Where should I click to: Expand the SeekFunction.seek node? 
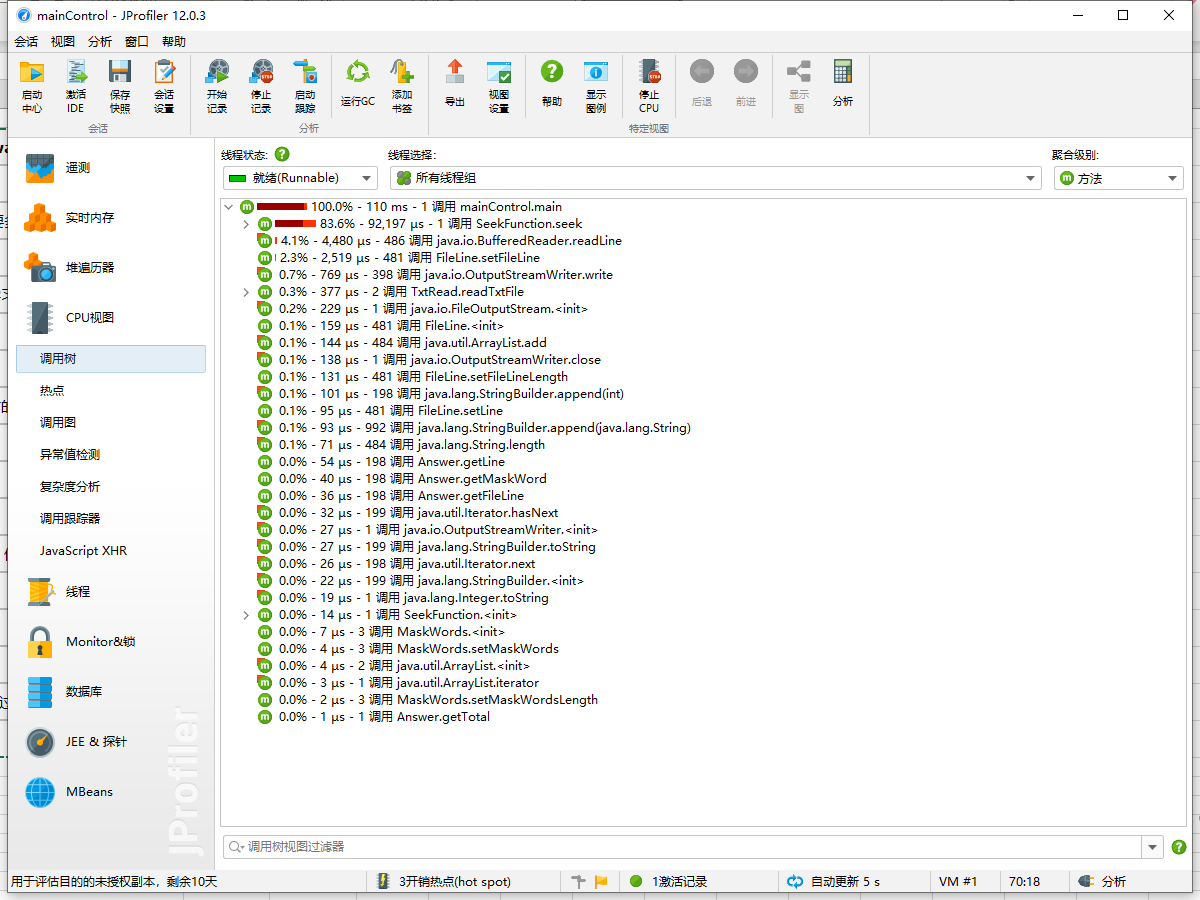click(246, 224)
